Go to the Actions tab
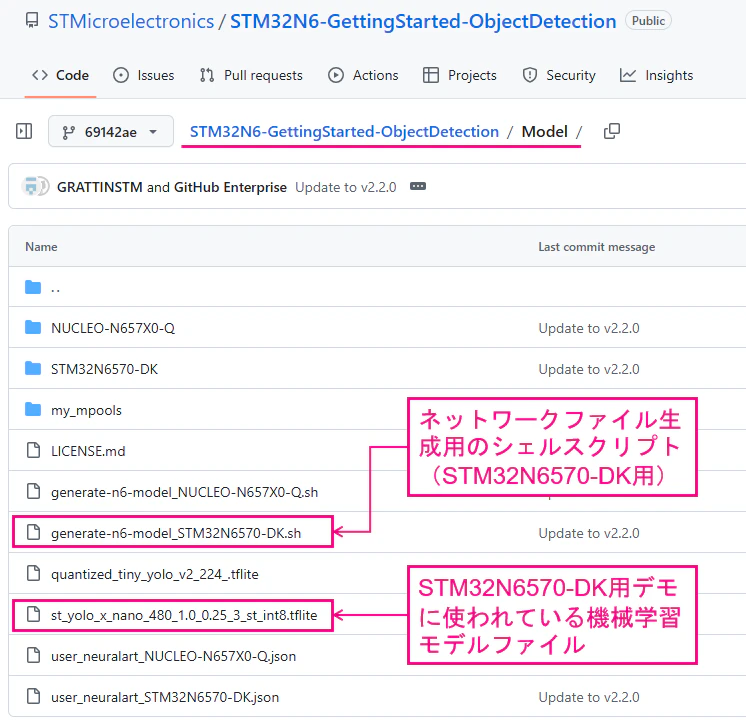The width and height of the screenshot is (746, 720). 363,75
